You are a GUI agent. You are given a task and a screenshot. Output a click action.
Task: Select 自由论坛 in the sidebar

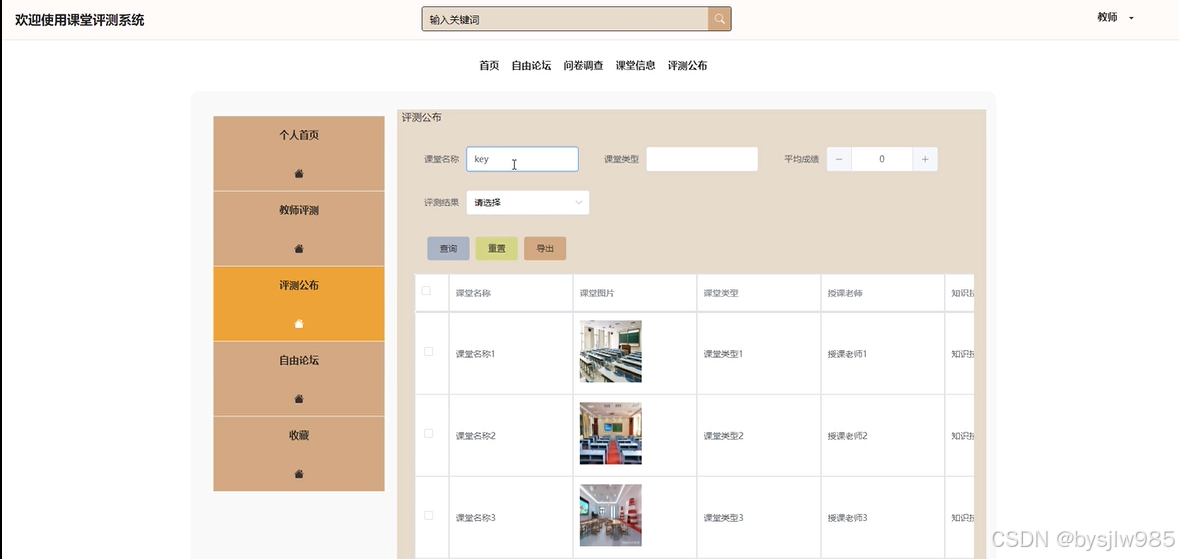pos(299,378)
